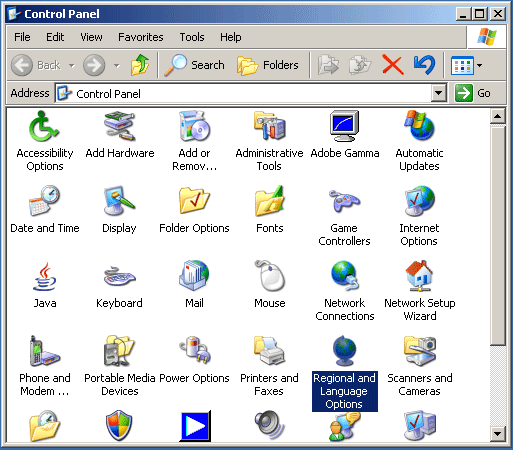Select the Adobe Gamma icon

click(x=344, y=126)
